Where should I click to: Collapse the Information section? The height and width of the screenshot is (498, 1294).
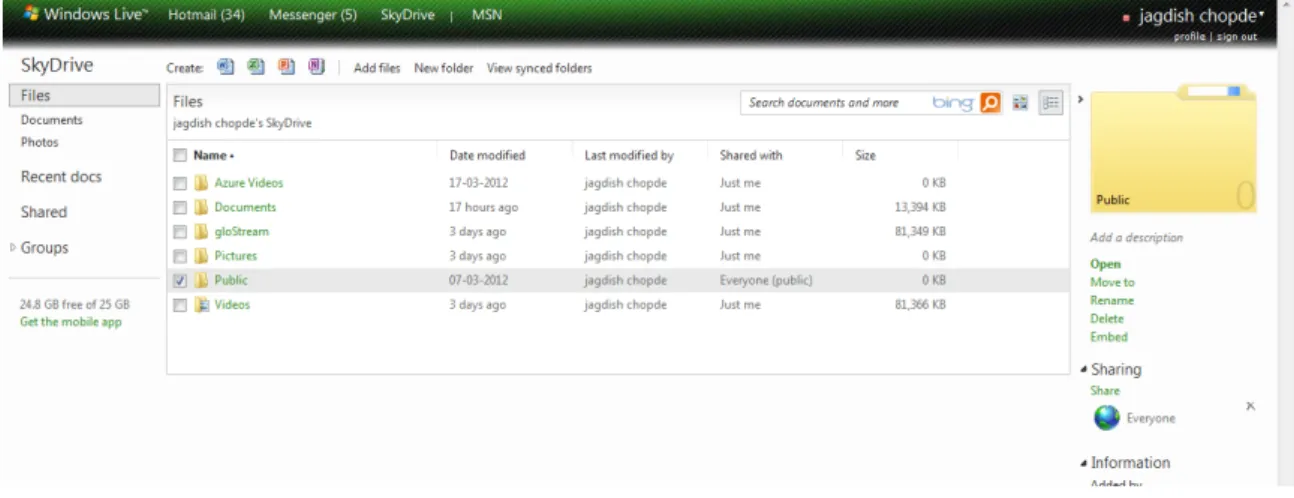1084,463
